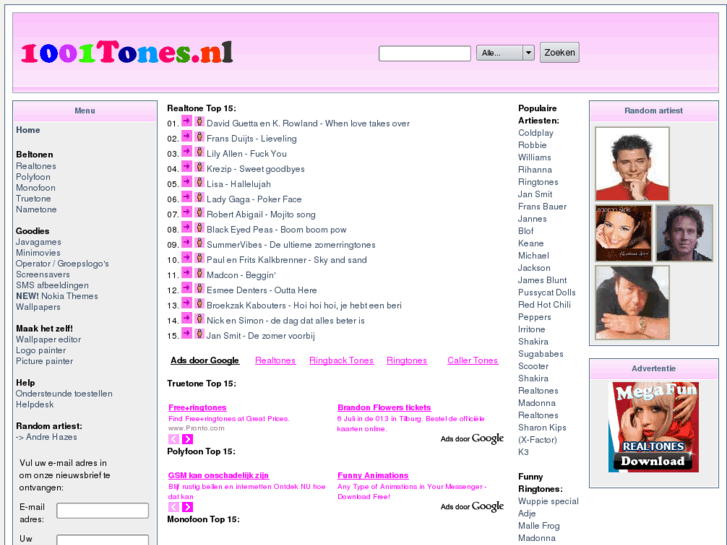Focus the search text field in header
Image resolution: width=727 pixels, height=545 pixels.
(425, 53)
